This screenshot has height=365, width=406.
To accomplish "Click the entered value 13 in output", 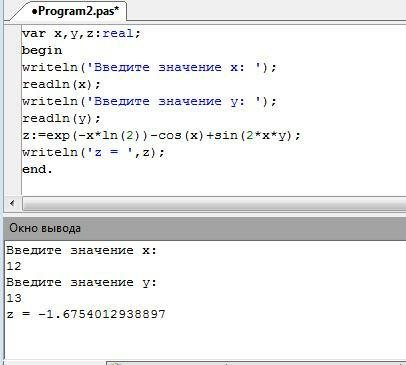I will pyautogui.click(x=14, y=298).
